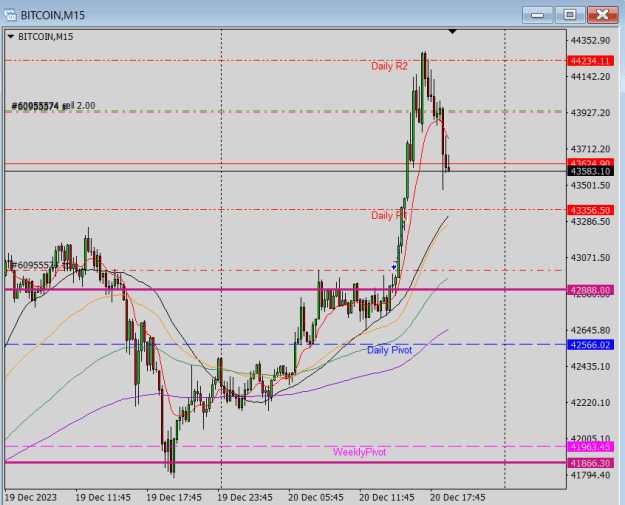Click the 19 Dec 11:45 time label
625x505 pixels.
103,497
